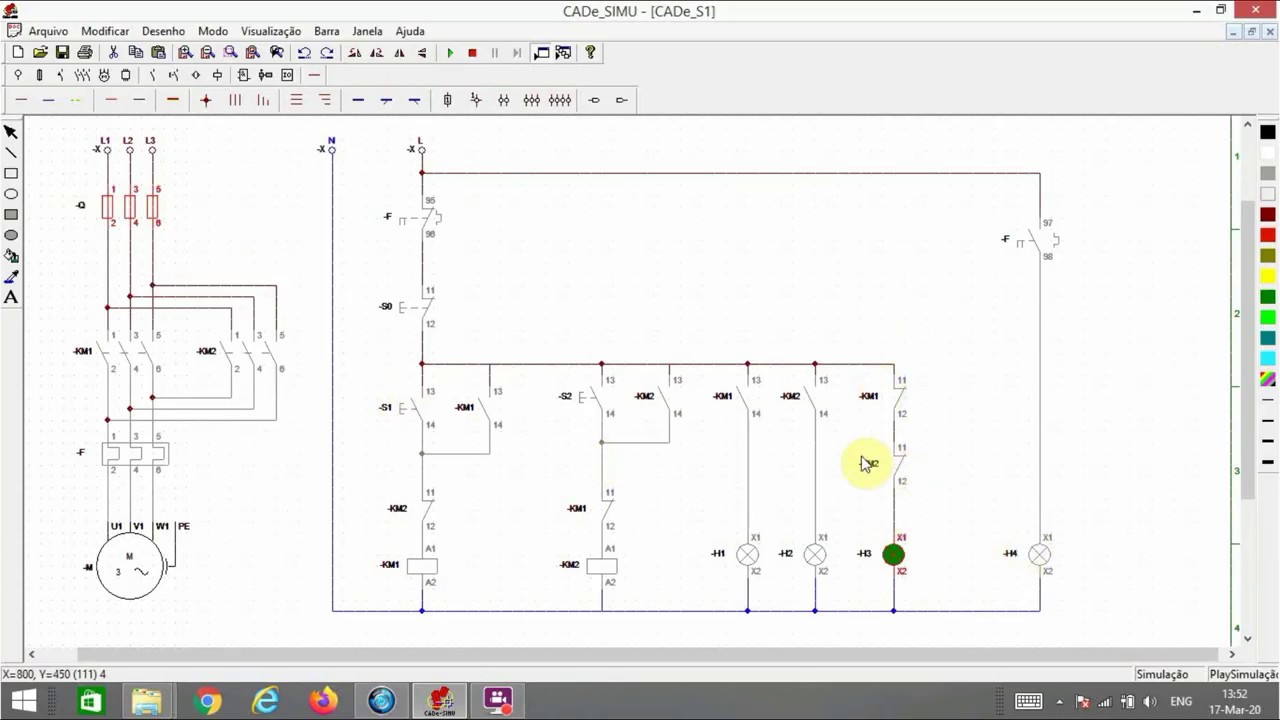Zoom in on the drawing
The image size is (1280, 720).
(186, 52)
